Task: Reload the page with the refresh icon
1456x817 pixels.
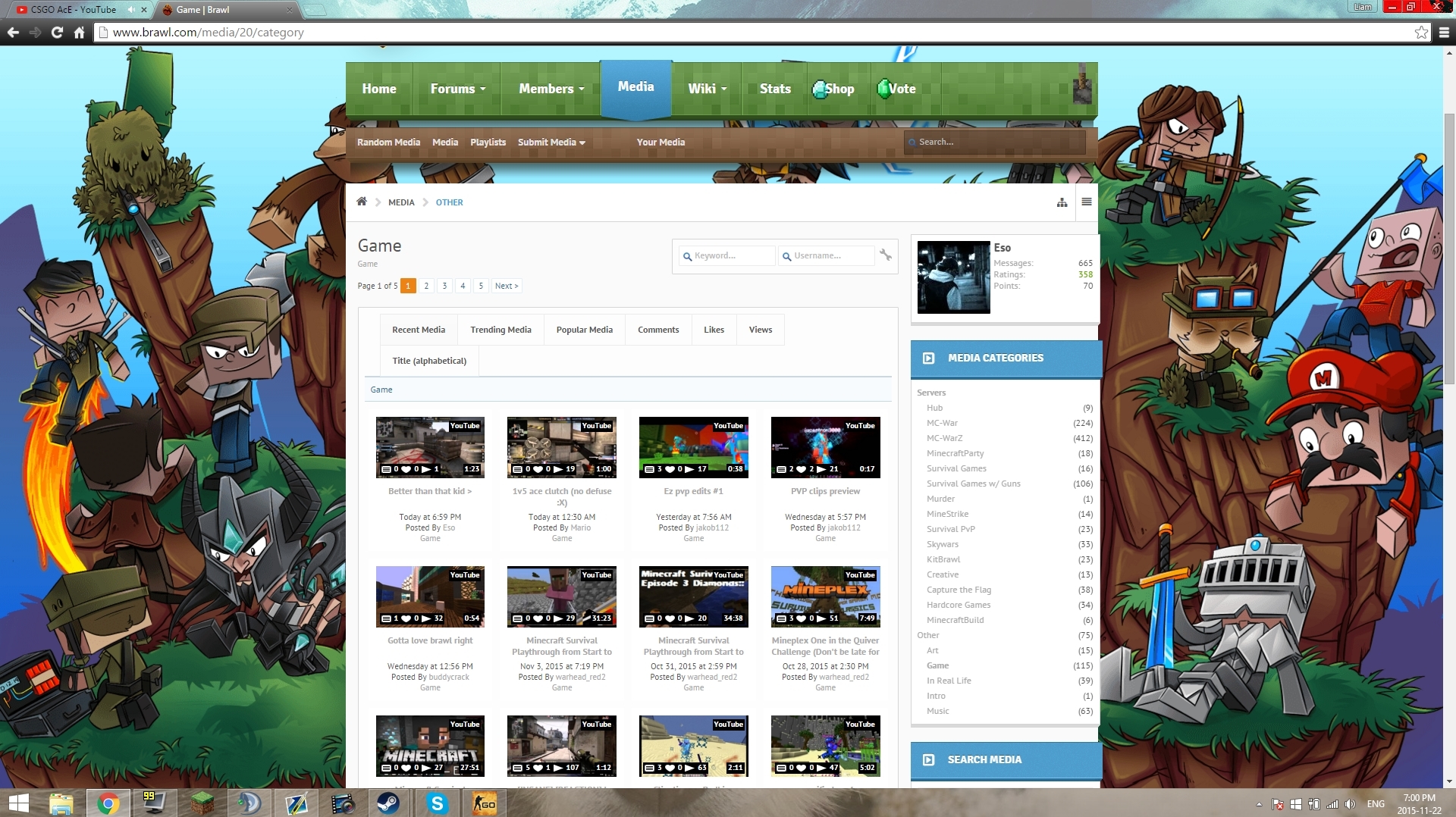Action: coord(57,33)
